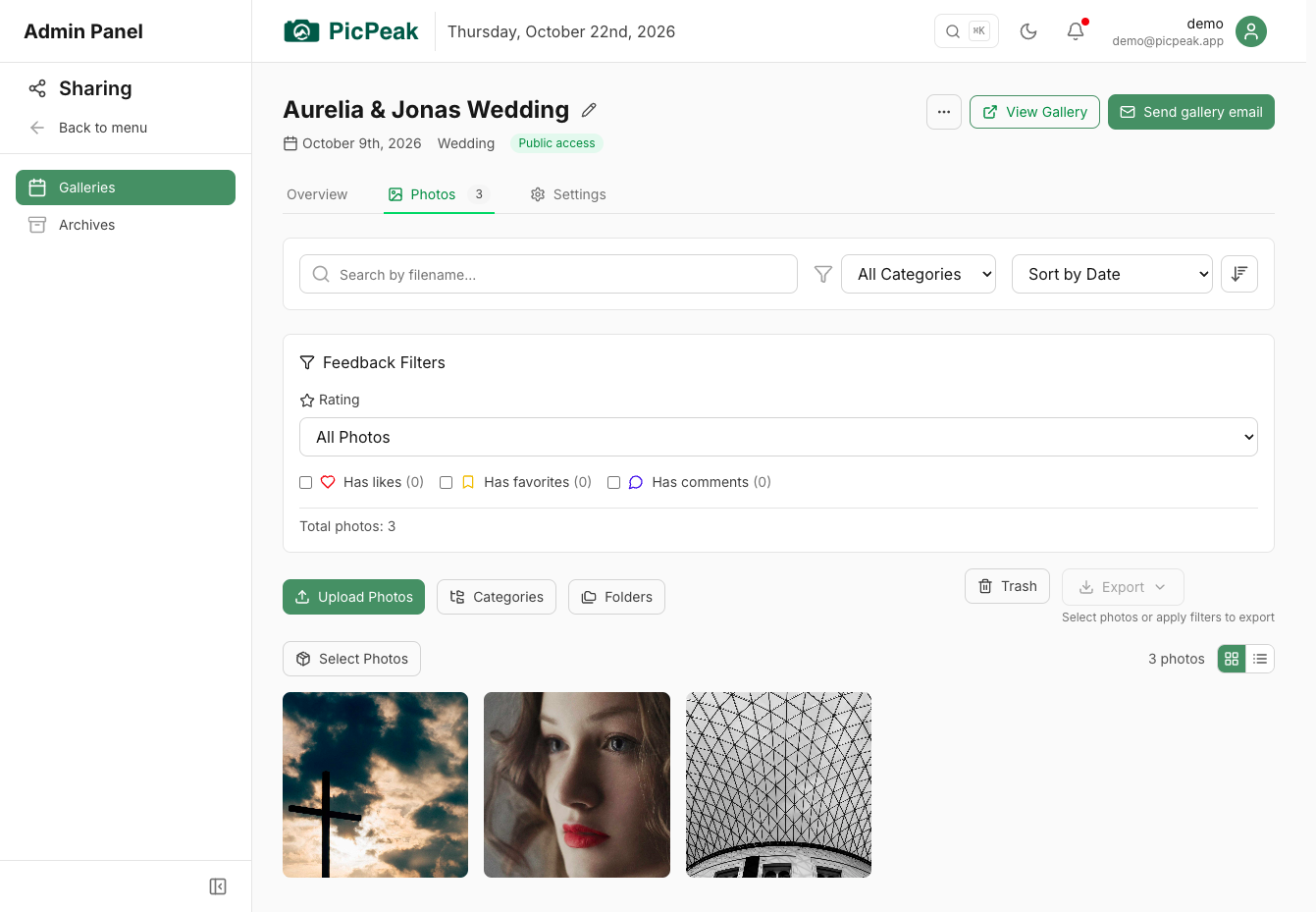The image size is (1316, 912).
Task: Click the PicPeak camera logo
Action: 301,31
